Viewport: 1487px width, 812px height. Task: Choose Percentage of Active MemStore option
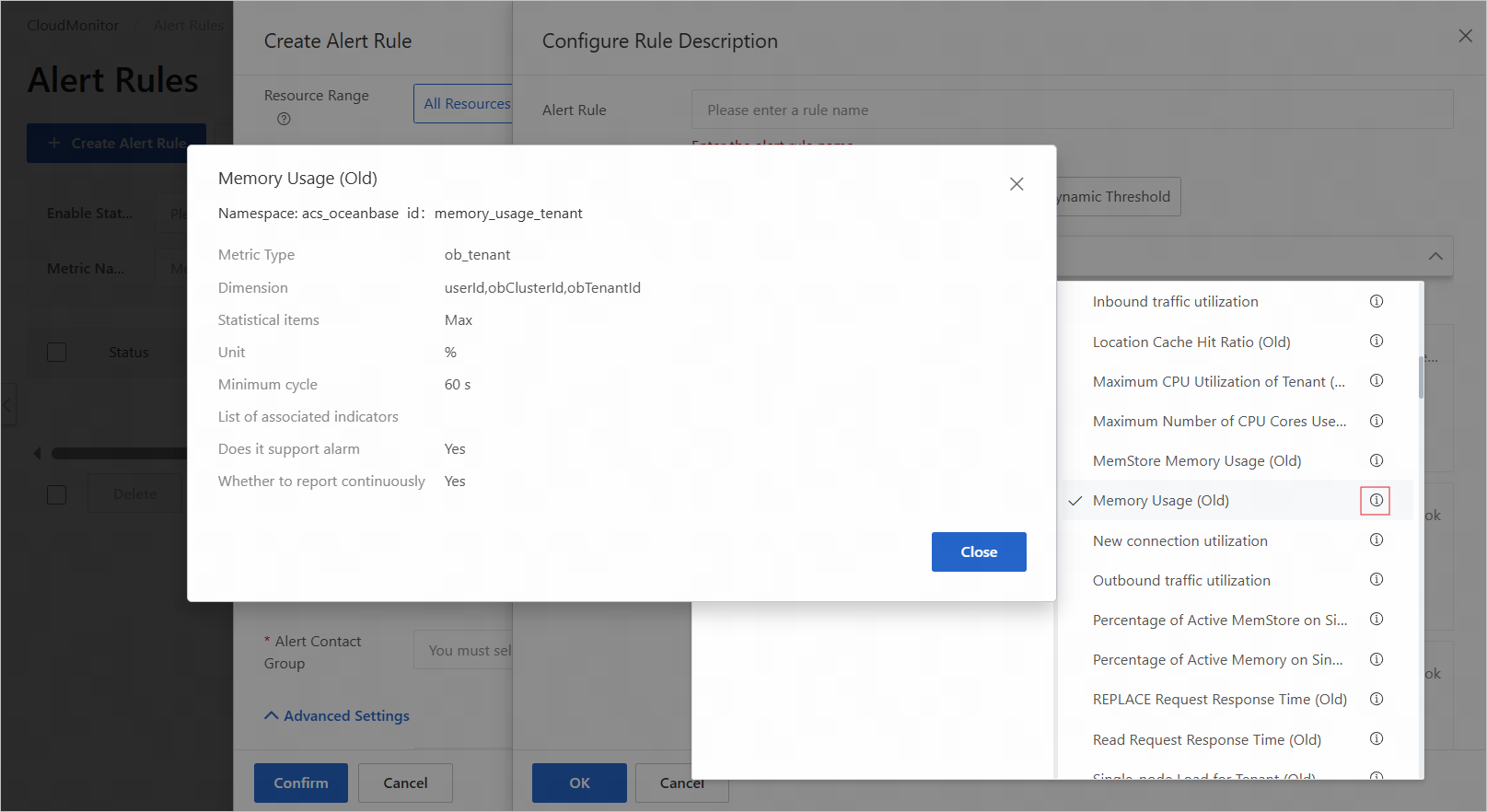click(x=1219, y=620)
